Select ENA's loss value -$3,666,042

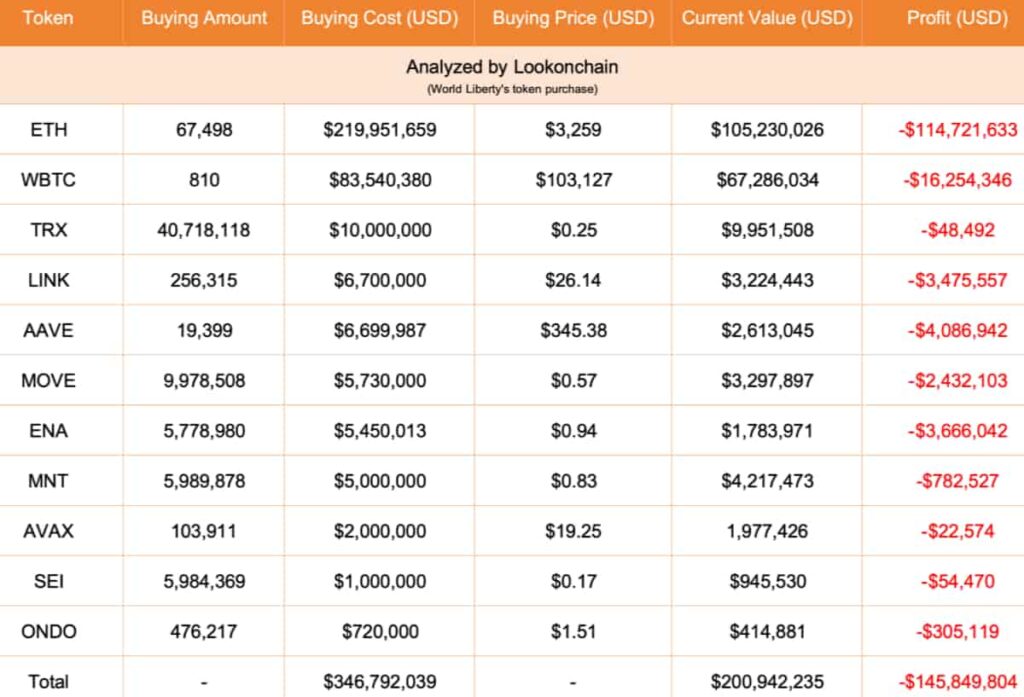957,430
